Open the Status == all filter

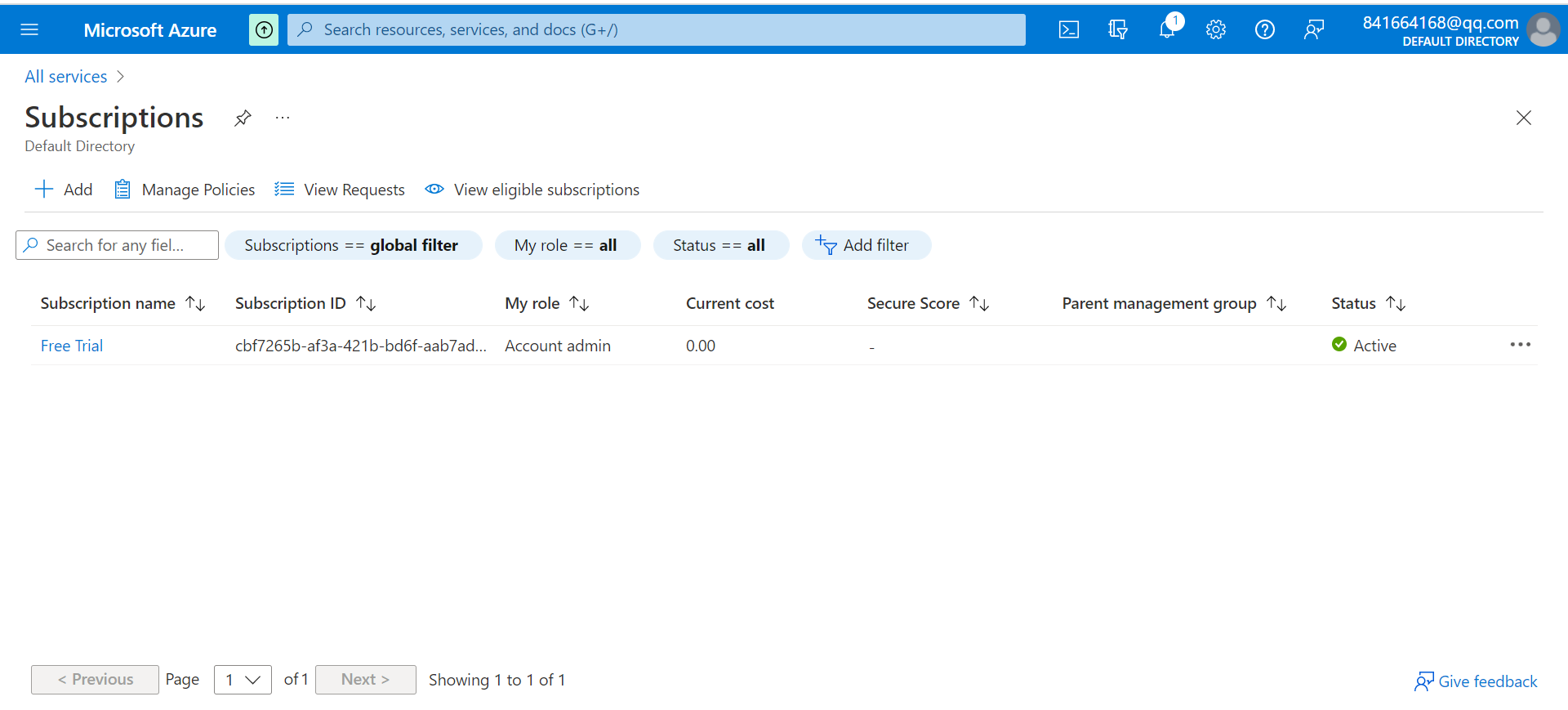point(721,245)
